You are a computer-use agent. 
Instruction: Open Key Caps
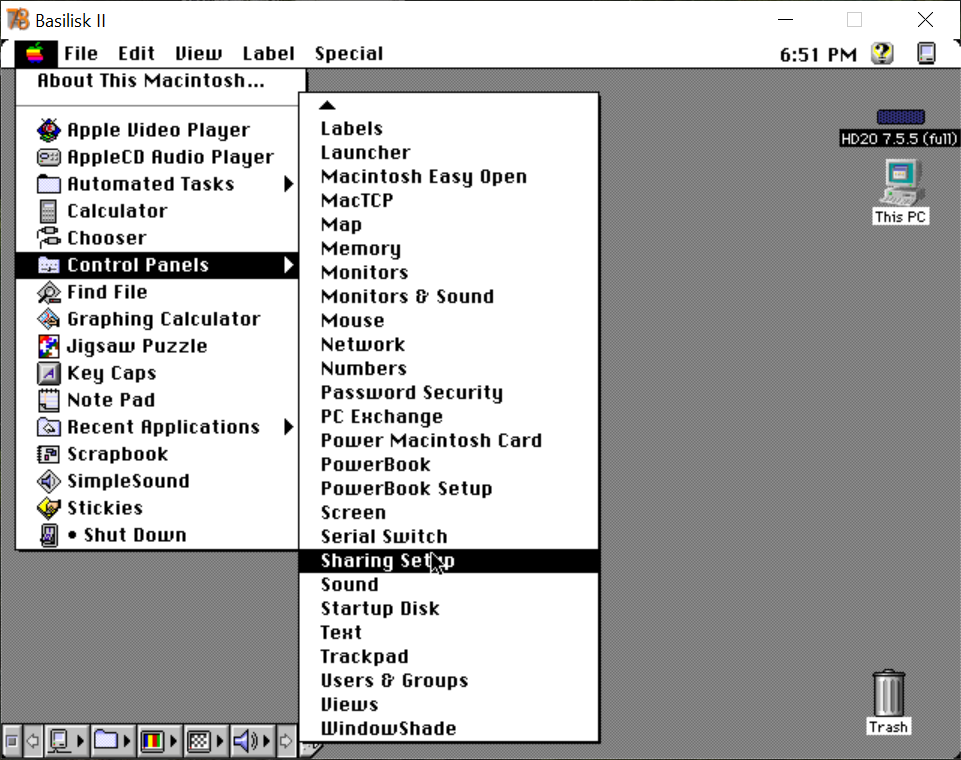coord(157,373)
